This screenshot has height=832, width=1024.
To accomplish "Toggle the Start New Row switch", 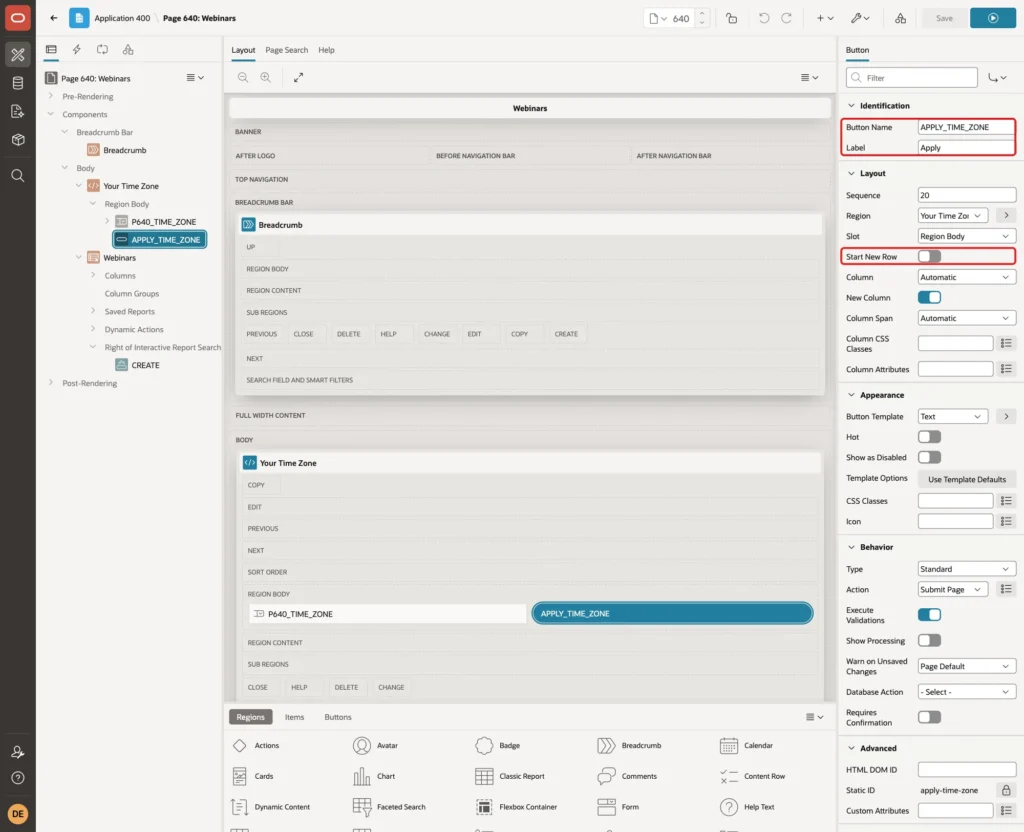I will [929, 257].
